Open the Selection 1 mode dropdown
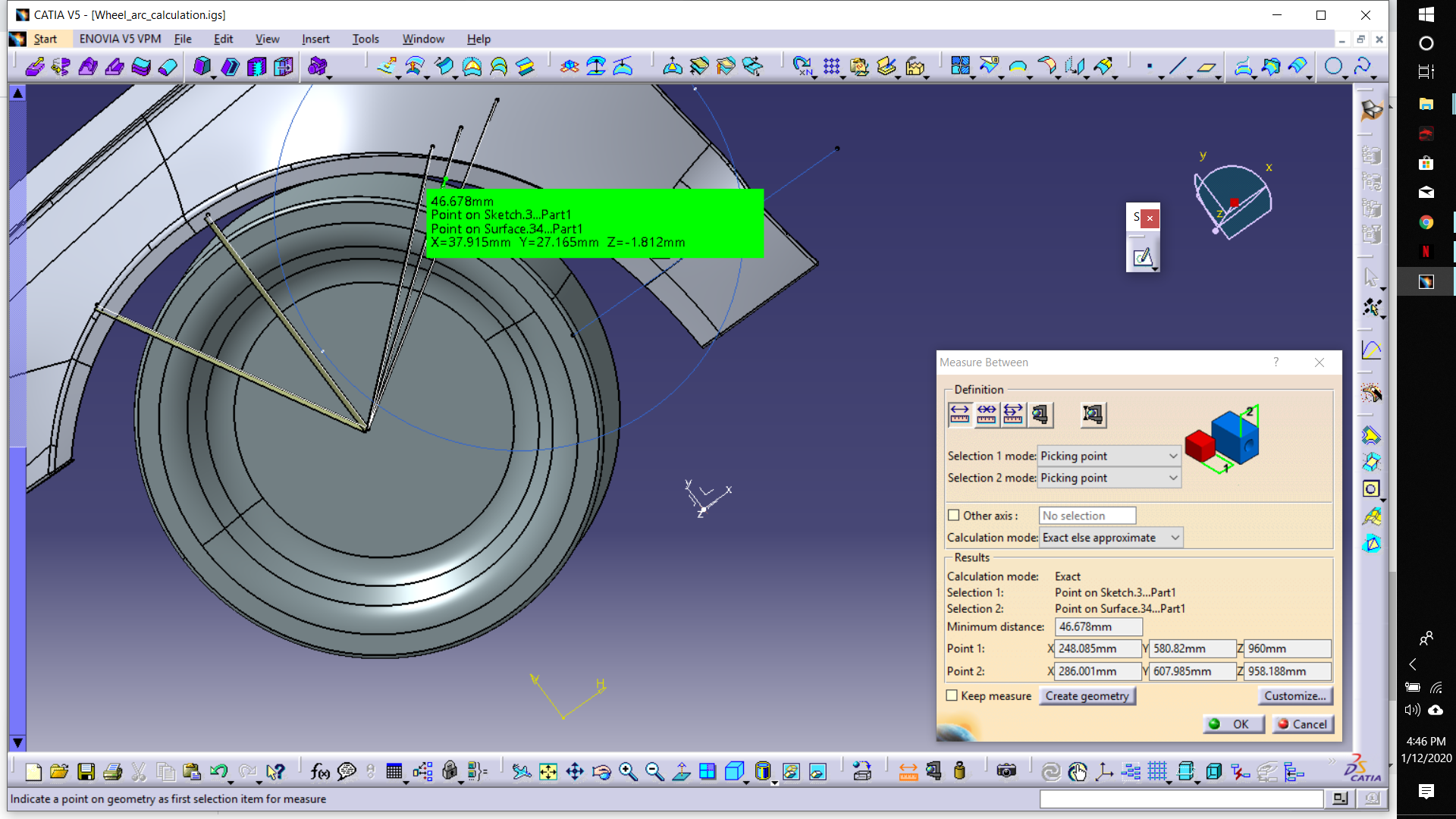1456x819 pixels. [x=1172, y=456]
